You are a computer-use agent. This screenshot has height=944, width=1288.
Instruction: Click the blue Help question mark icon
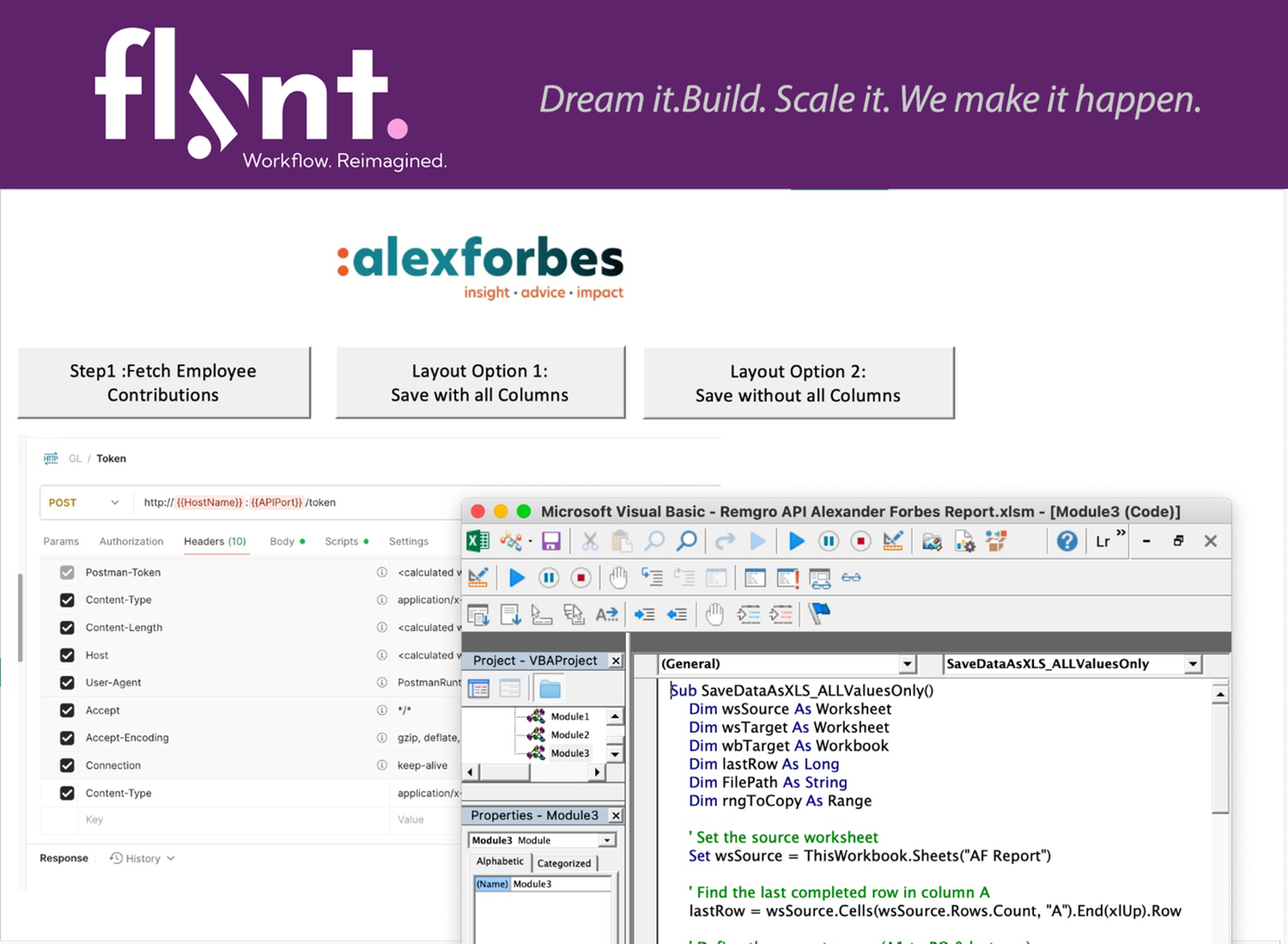1067,541
